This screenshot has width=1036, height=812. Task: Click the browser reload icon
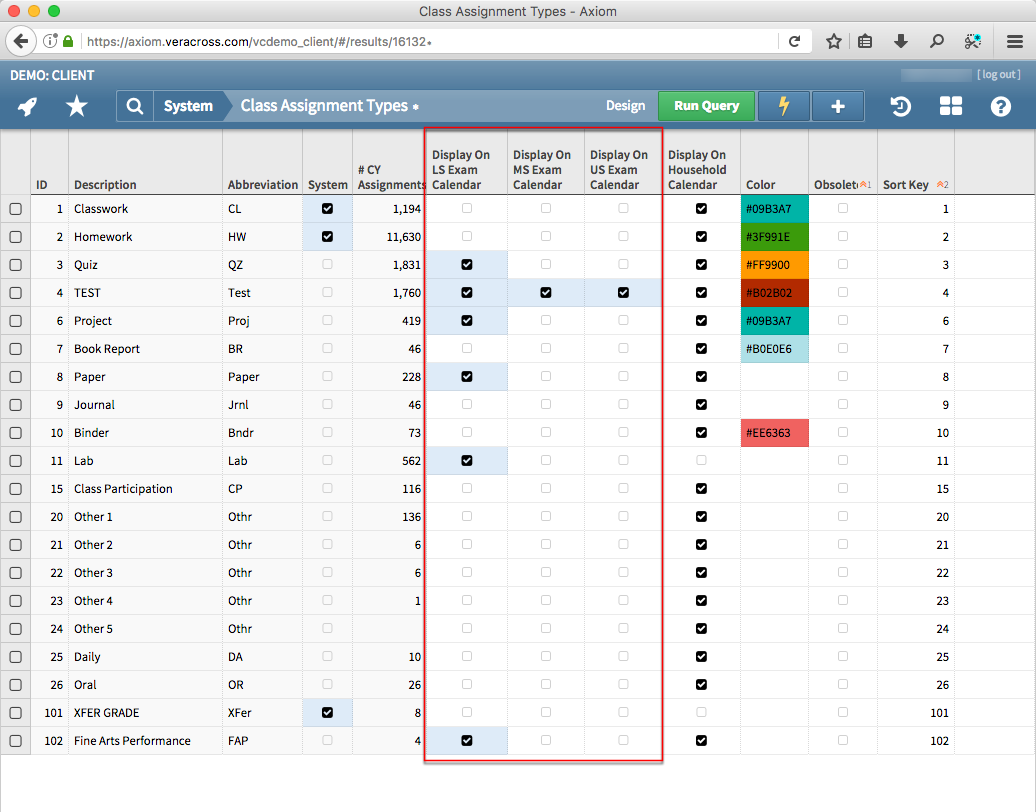click(x=795, y=42)
